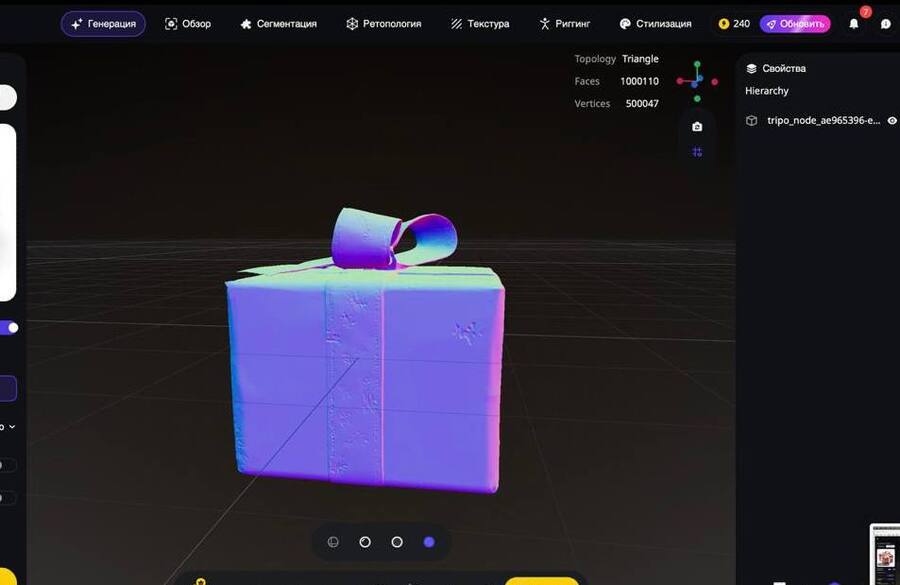Open the Риггинг tab

coord(564,24)
